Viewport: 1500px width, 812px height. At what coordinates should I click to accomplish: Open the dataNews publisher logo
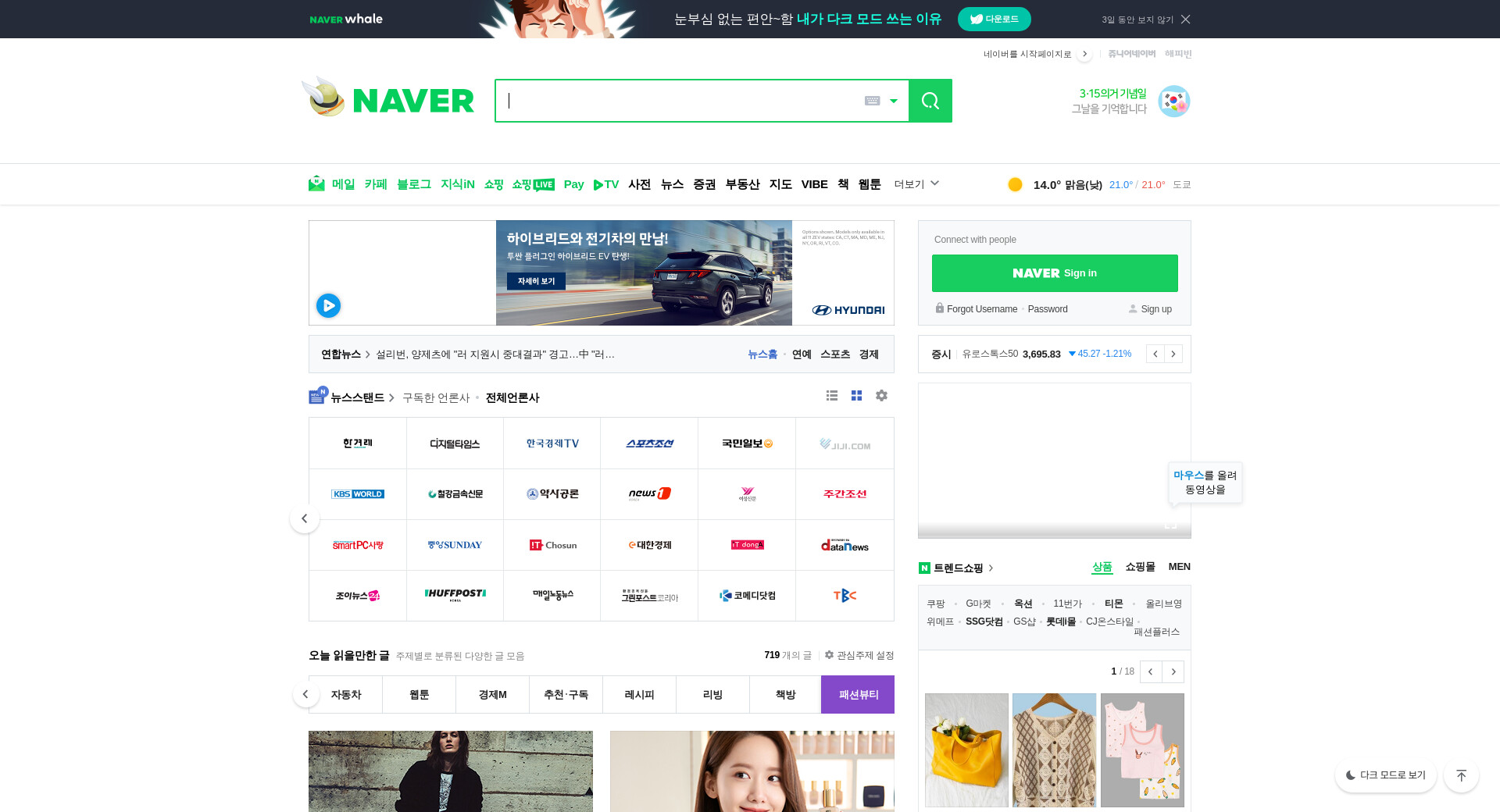(x=845, y=545)
